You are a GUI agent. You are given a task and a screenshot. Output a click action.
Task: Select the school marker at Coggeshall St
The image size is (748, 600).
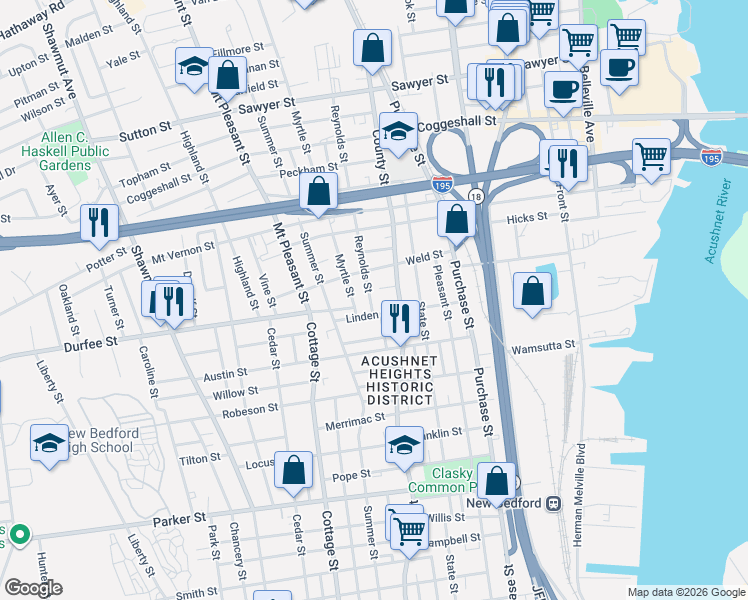click(398, 133)
